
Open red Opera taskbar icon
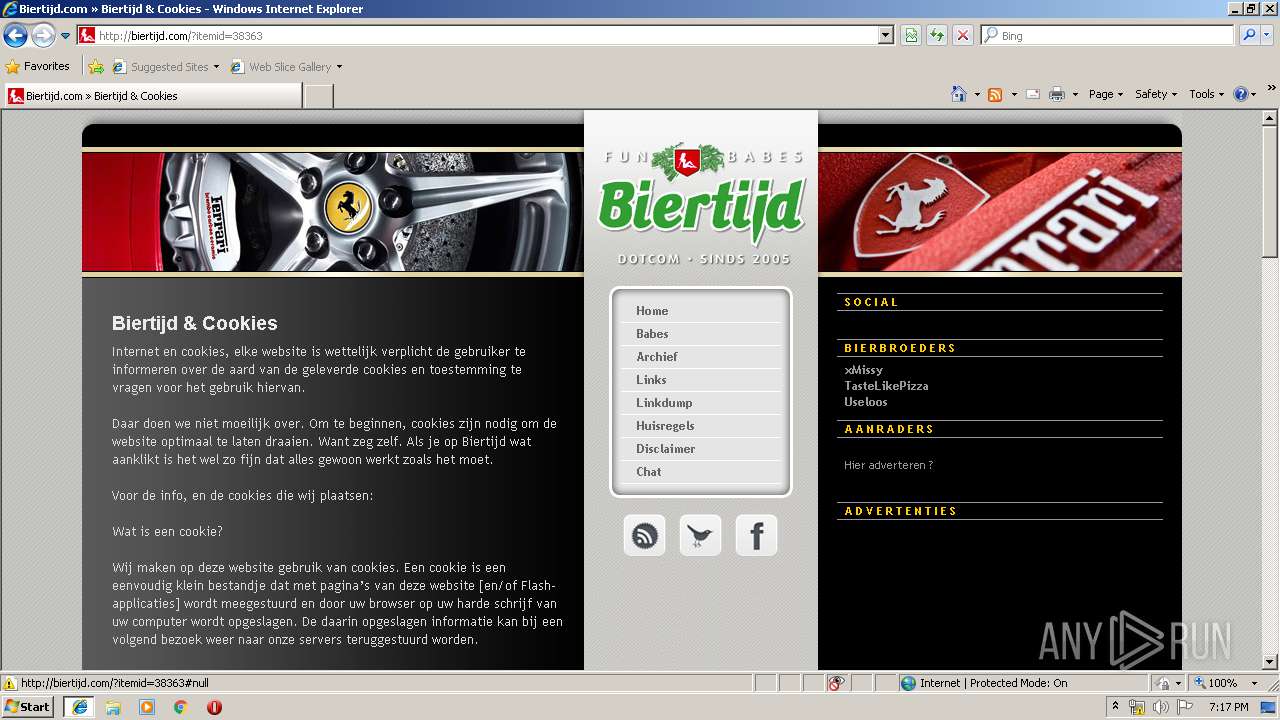point(214,707)
